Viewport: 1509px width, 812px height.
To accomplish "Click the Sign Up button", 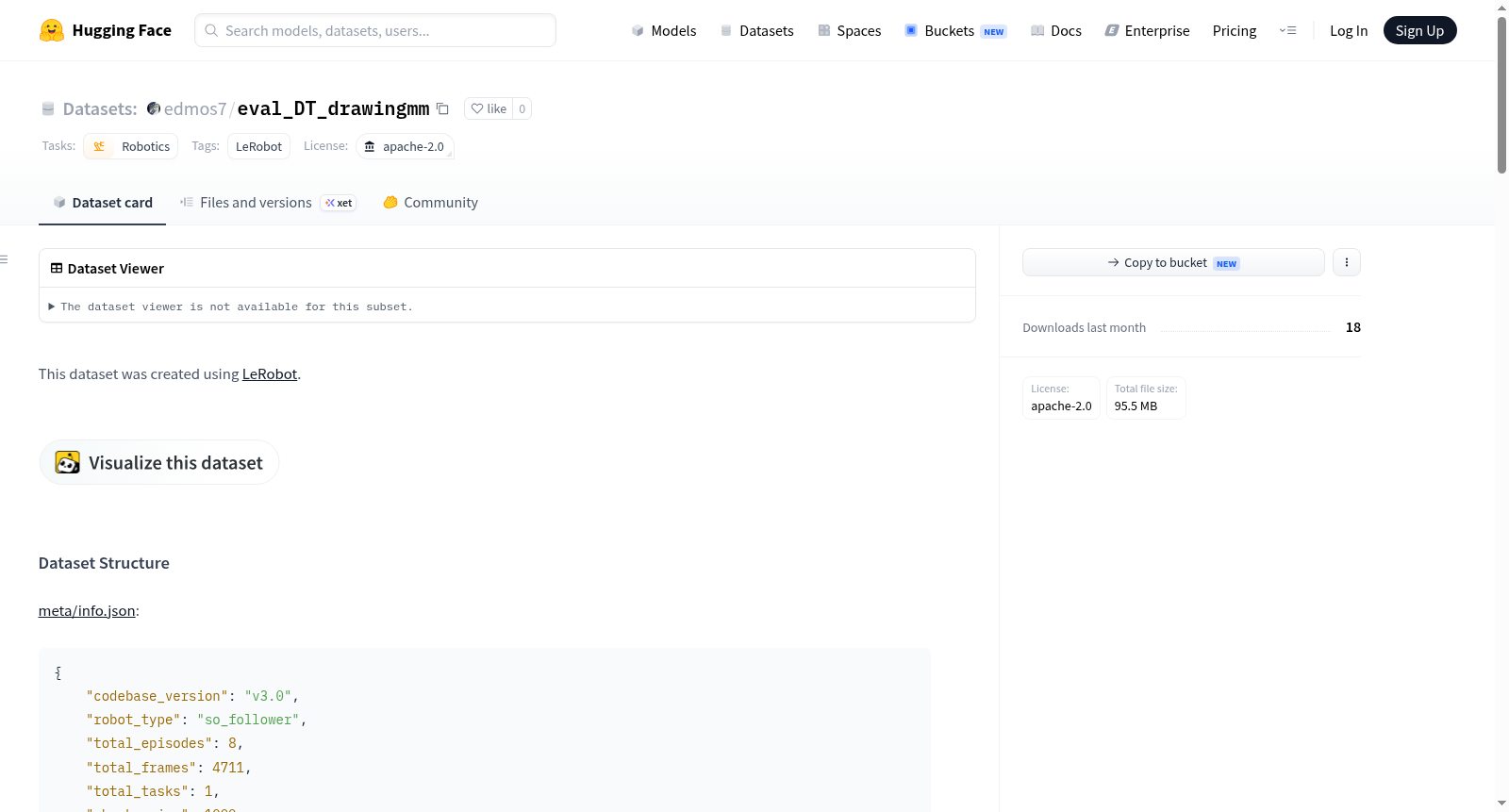I will (1419, 30).
